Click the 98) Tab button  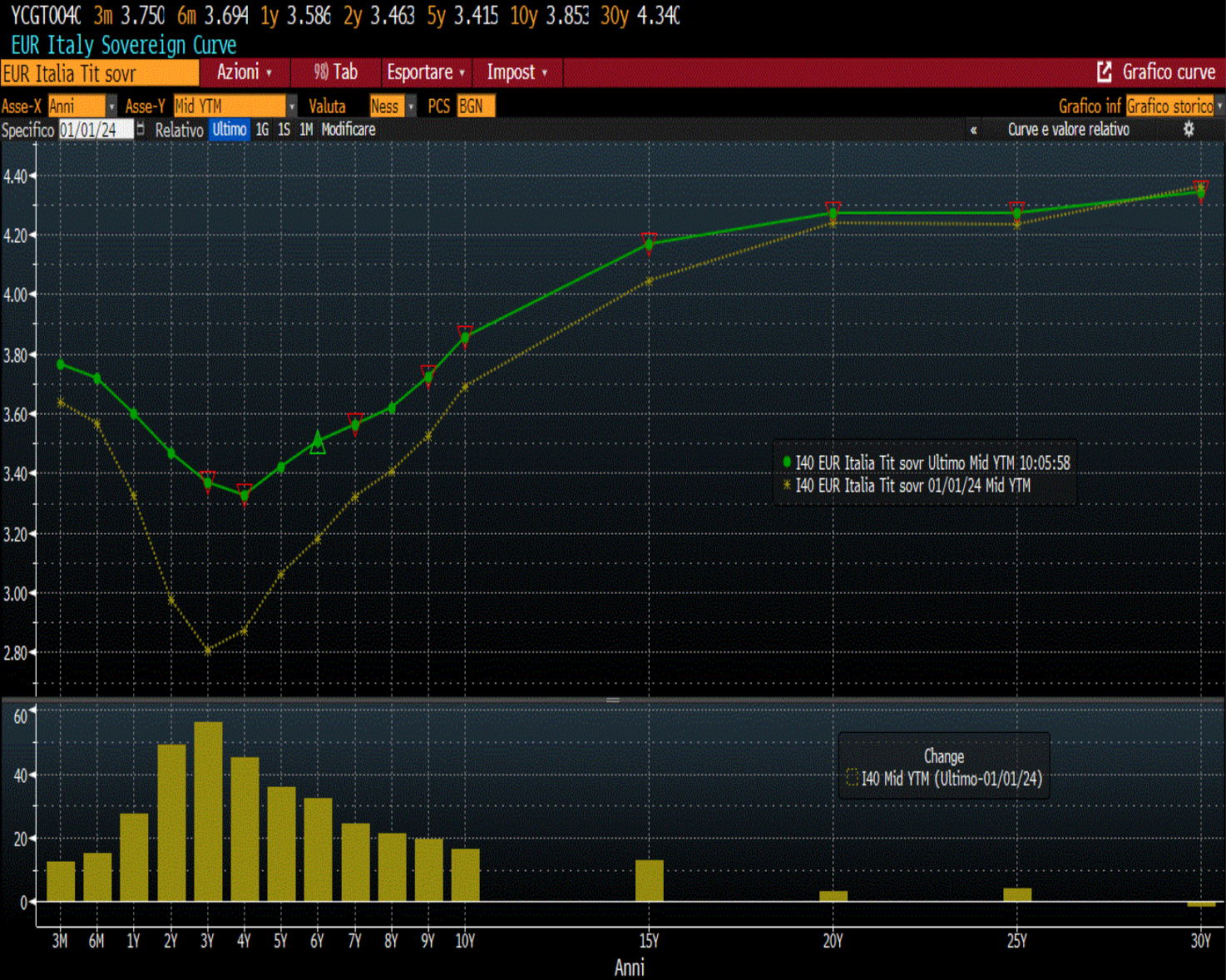tap(336, 72)
